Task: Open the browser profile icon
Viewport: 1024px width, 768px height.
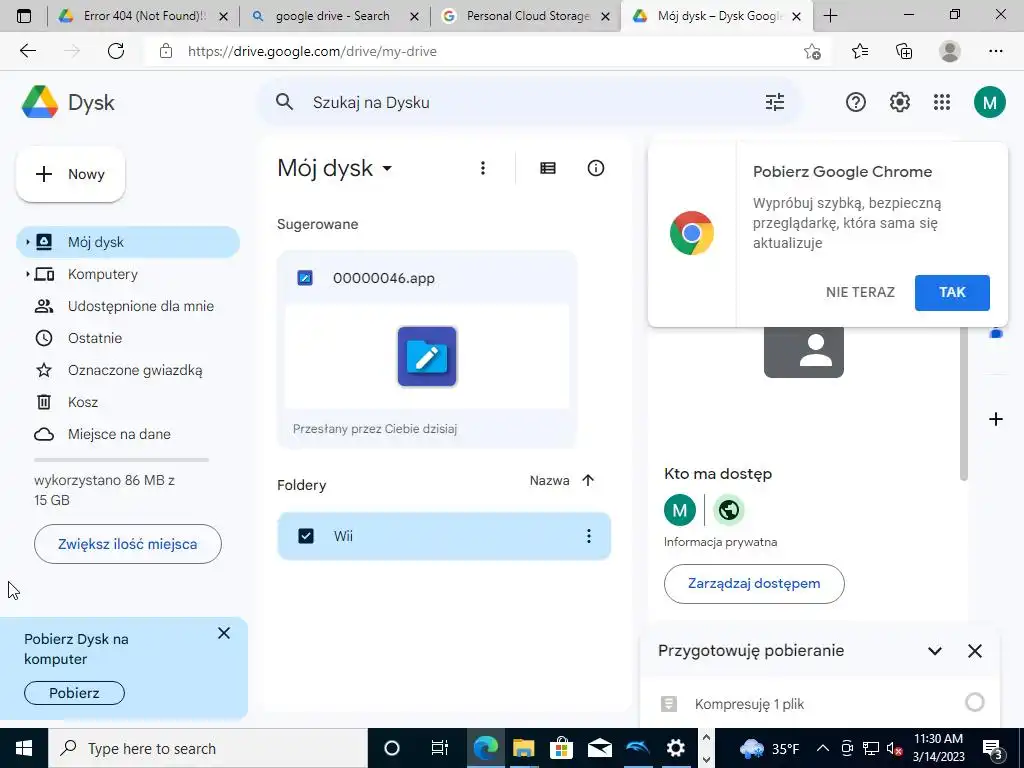Action: click(950, 51)
